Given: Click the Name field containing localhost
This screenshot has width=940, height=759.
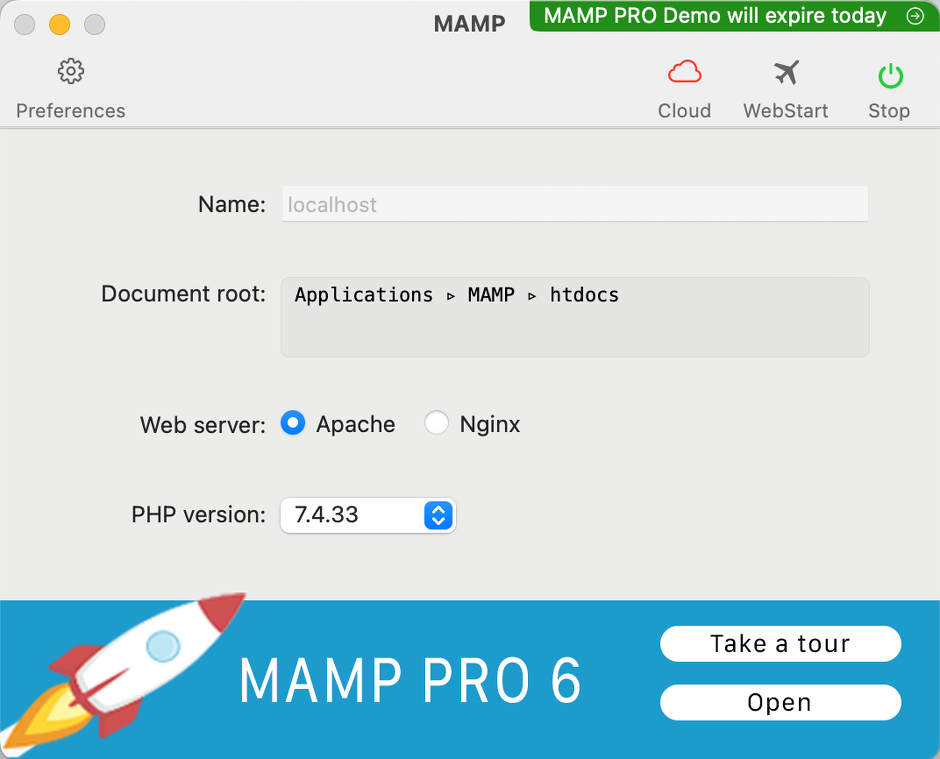Looking at the screenshot, I should pos(574,205).
